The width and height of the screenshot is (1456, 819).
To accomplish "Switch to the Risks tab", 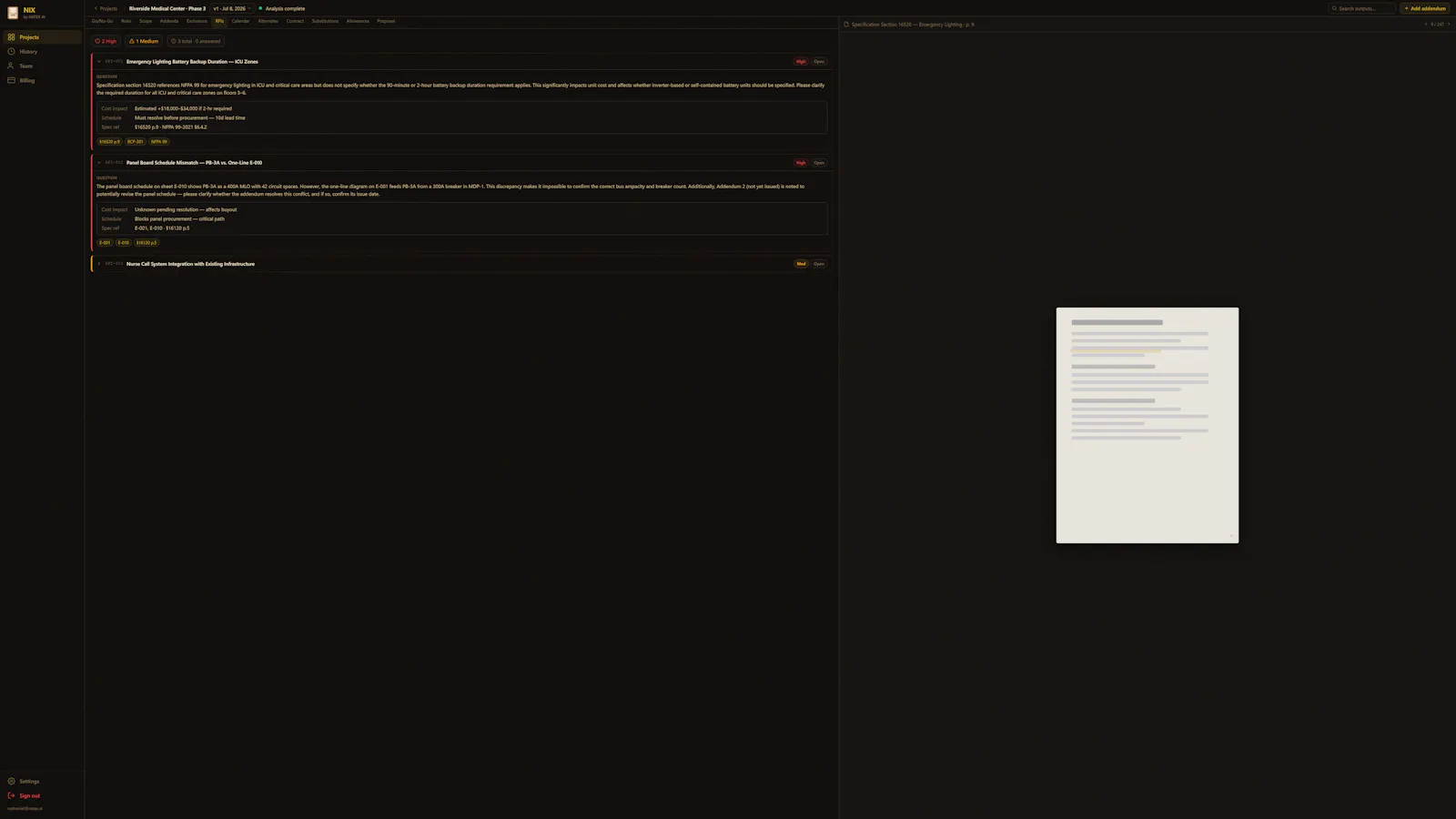I will (x=126, y=21).
